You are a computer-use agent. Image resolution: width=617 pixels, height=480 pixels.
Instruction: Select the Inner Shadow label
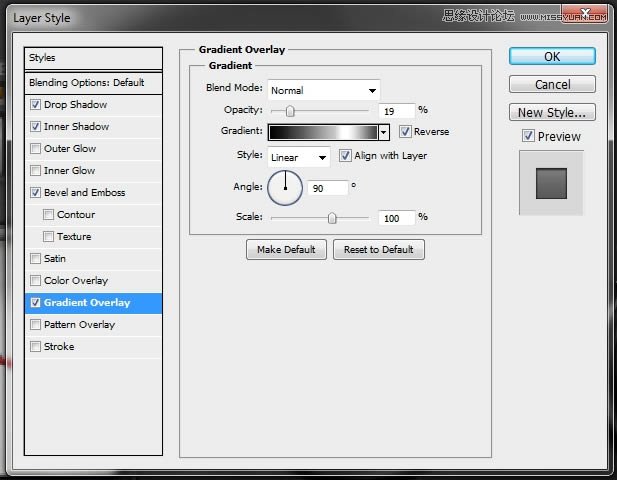(x=76, y=127)
